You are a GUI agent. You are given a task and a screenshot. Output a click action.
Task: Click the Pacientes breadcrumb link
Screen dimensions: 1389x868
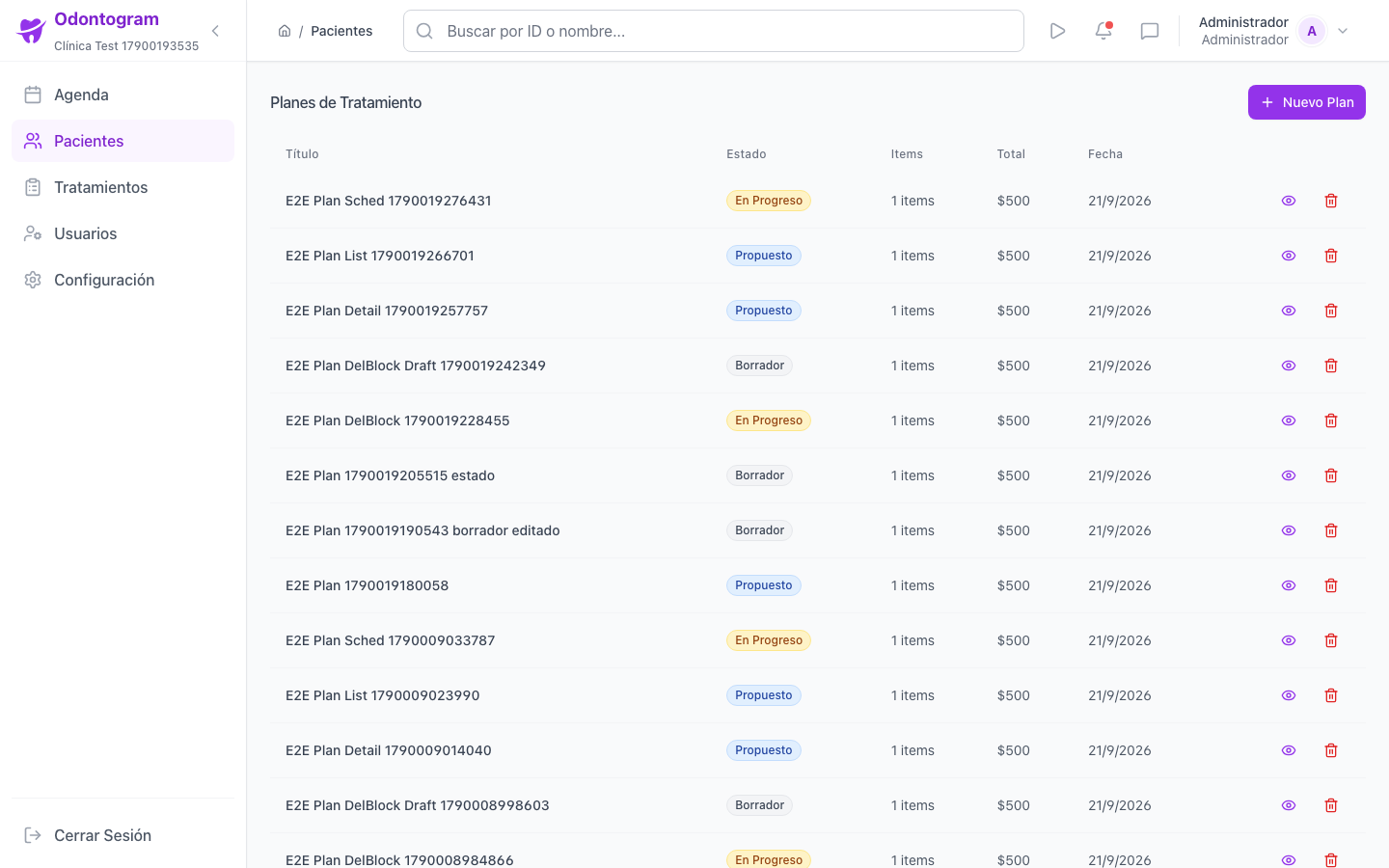pyautogui.click(x=341, y=31)
